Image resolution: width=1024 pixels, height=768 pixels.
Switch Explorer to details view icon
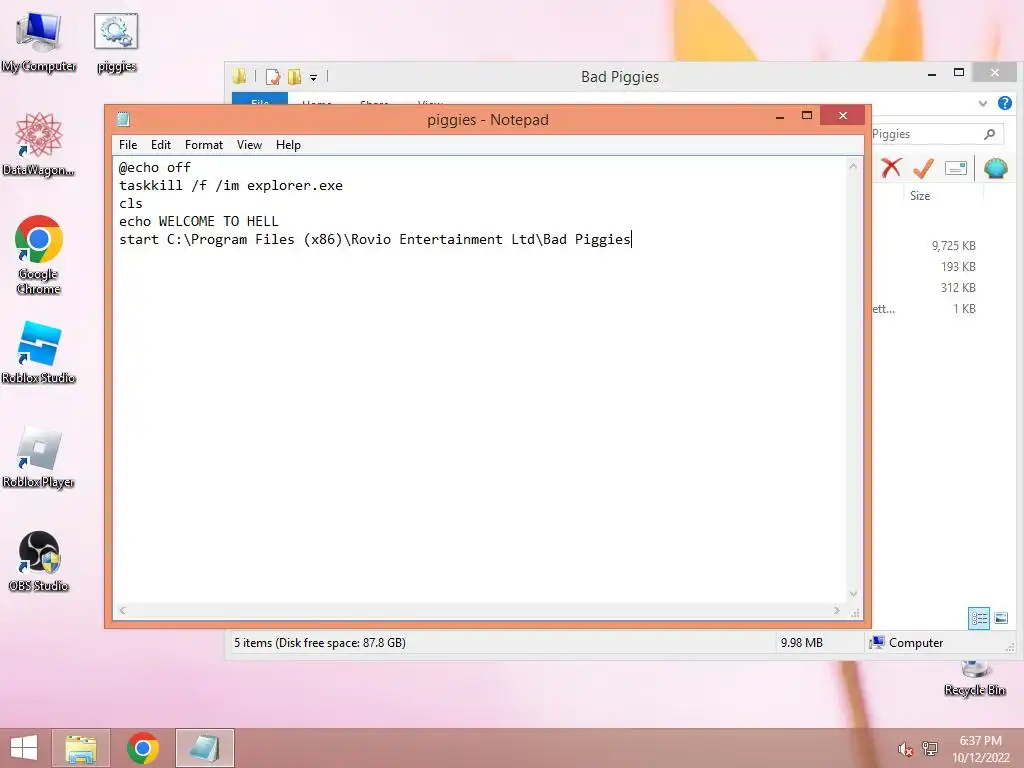tap(979, 618)
